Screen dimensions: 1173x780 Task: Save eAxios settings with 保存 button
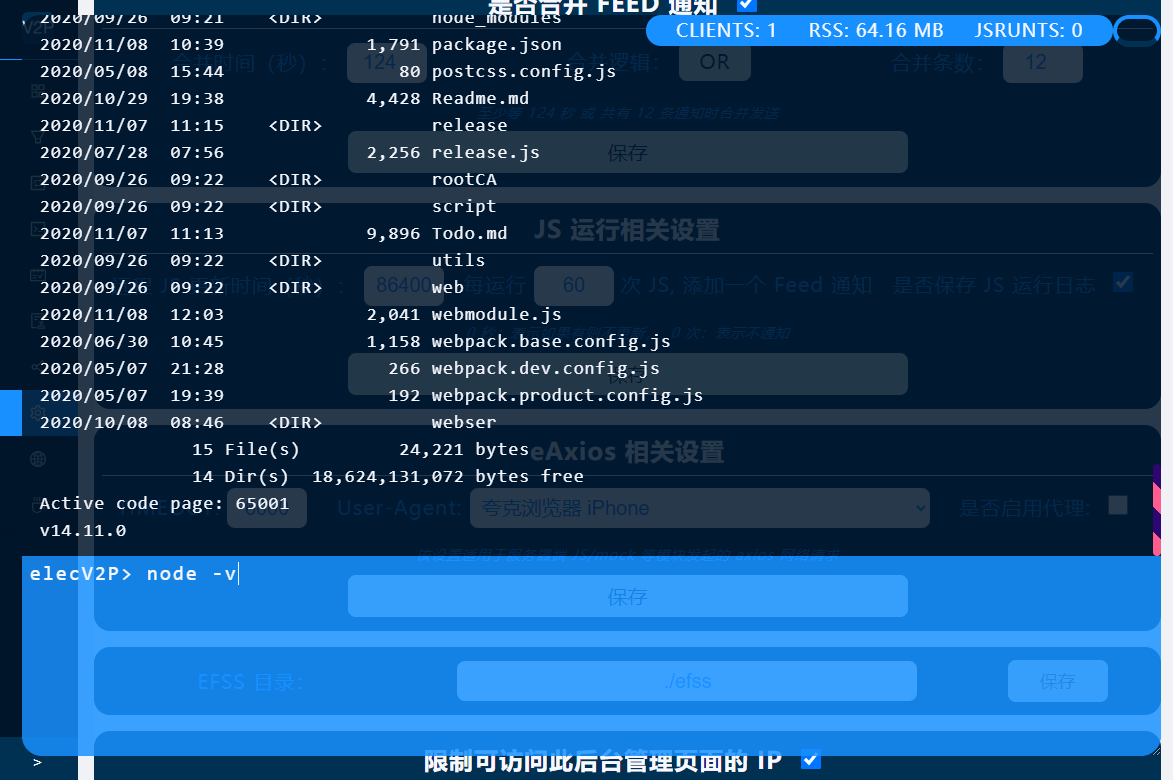tap(628, 596)
